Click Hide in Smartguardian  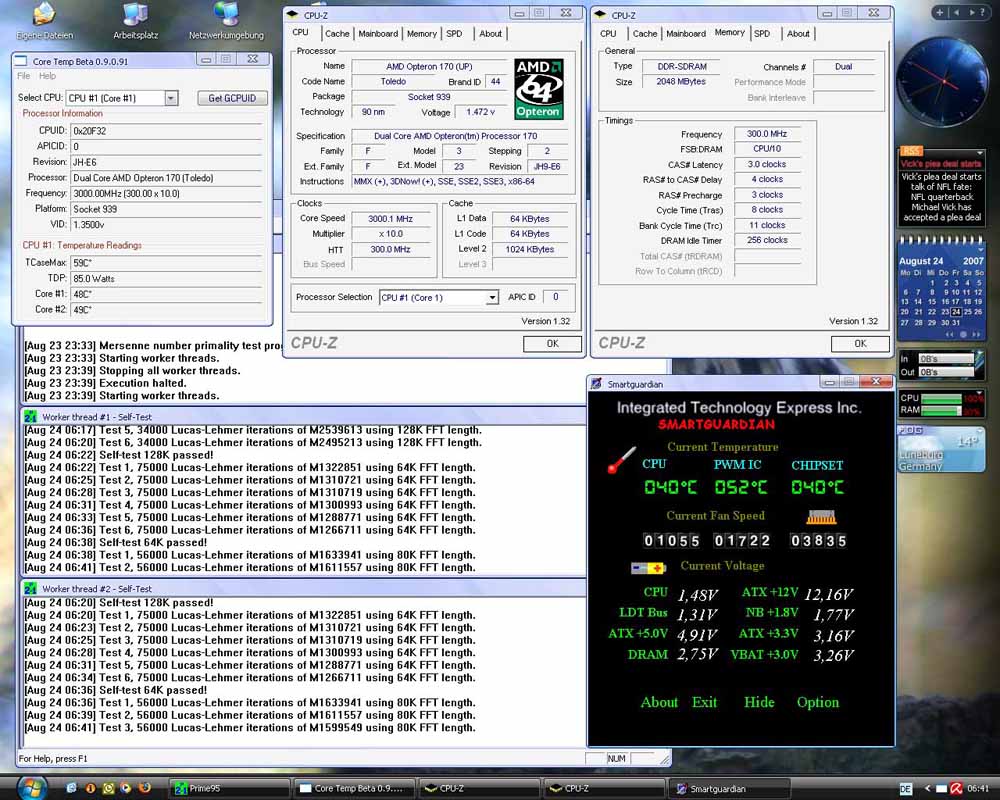click(759, 702)
